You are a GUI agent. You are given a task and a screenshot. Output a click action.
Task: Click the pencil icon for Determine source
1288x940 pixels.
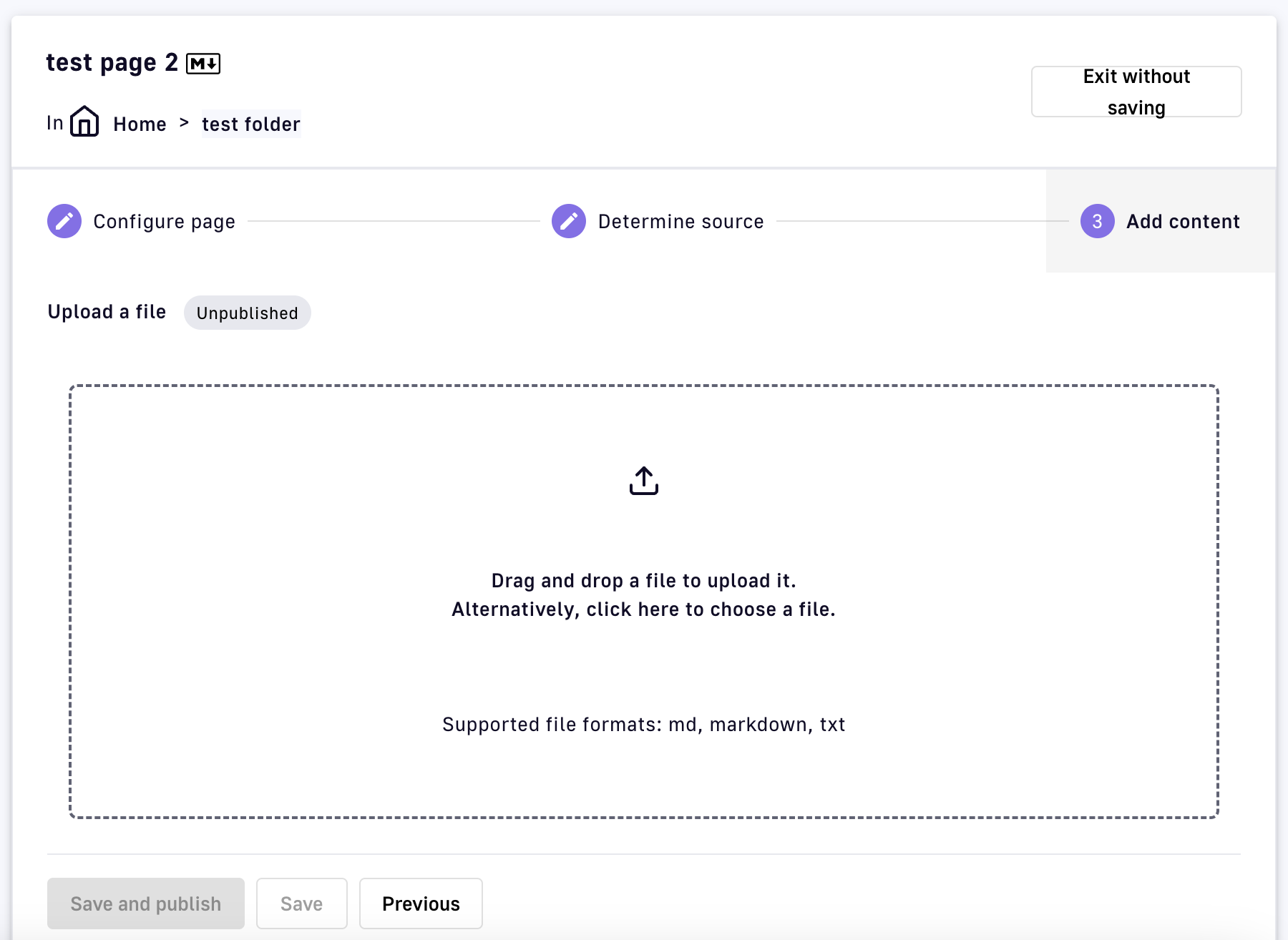coord(569,221)
